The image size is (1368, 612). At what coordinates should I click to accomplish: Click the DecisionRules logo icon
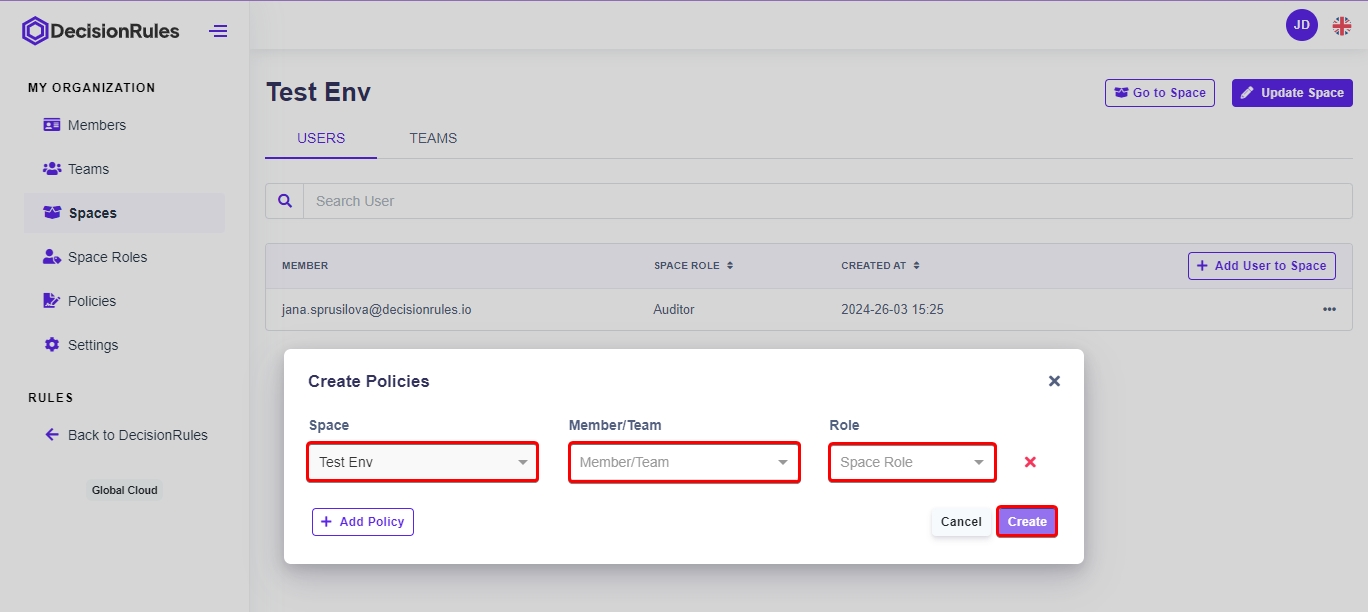point(35,31)
